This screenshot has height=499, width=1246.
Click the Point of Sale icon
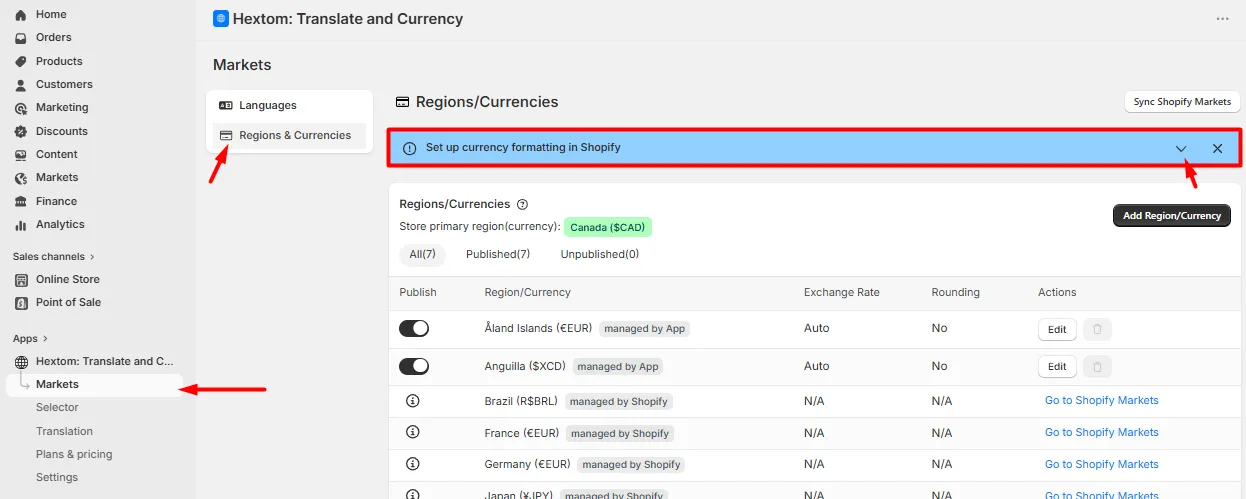(21, 303)
